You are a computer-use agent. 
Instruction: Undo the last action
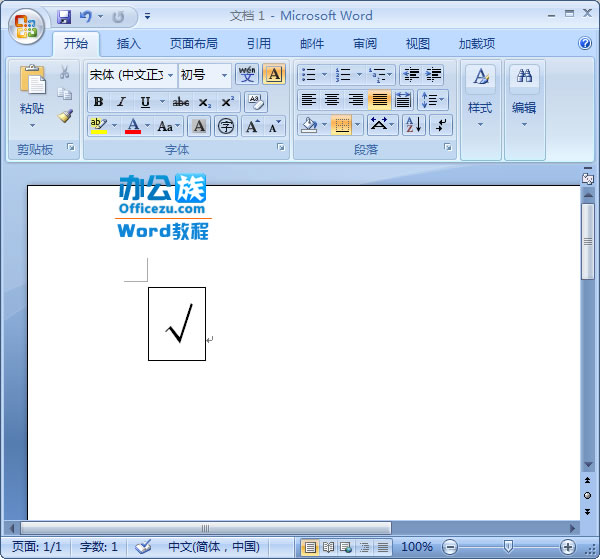[86, 16]
